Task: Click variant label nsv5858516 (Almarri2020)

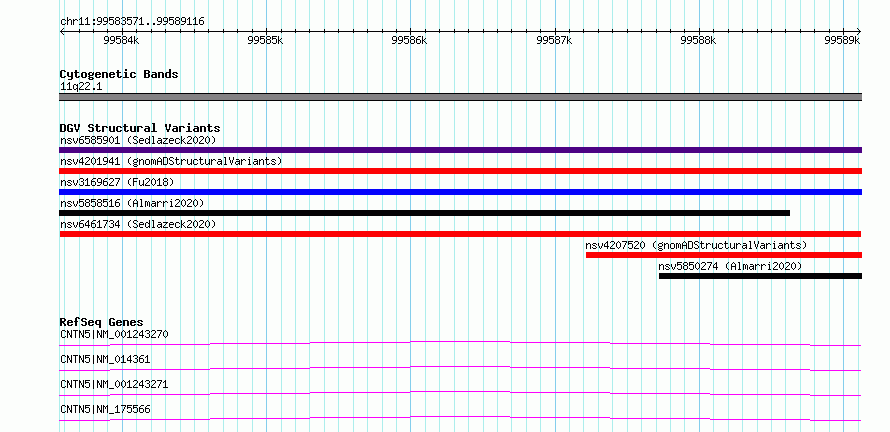Action: point(132,203)
